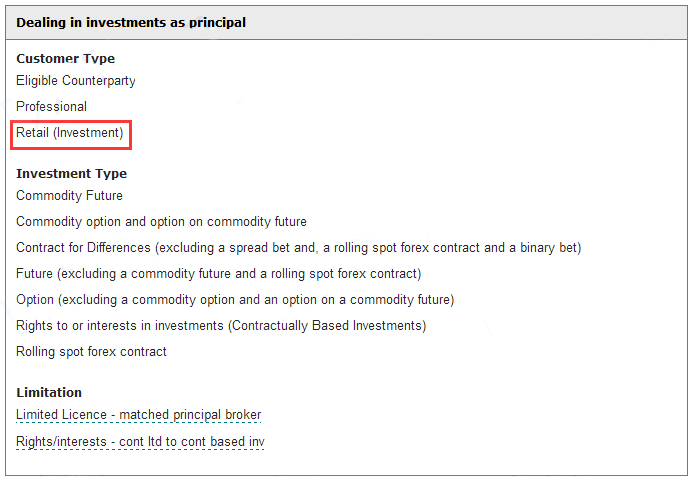This screenshot has height=477, width=692.
Task: Click 'Contractually Based Investments' parenthetical text
Action: pyautogui.click(x=327, y=326)
